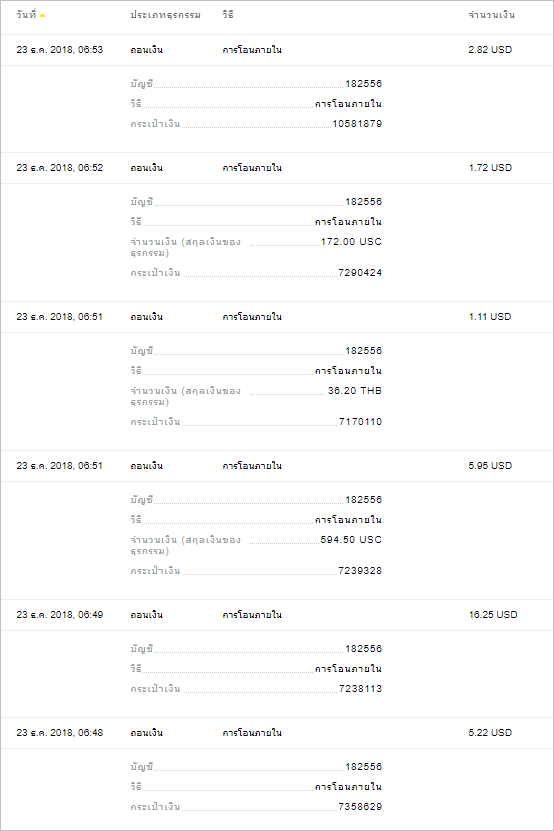554x831 pixels.
Task: Click wallet number 7290424
Action: (360, 272)
